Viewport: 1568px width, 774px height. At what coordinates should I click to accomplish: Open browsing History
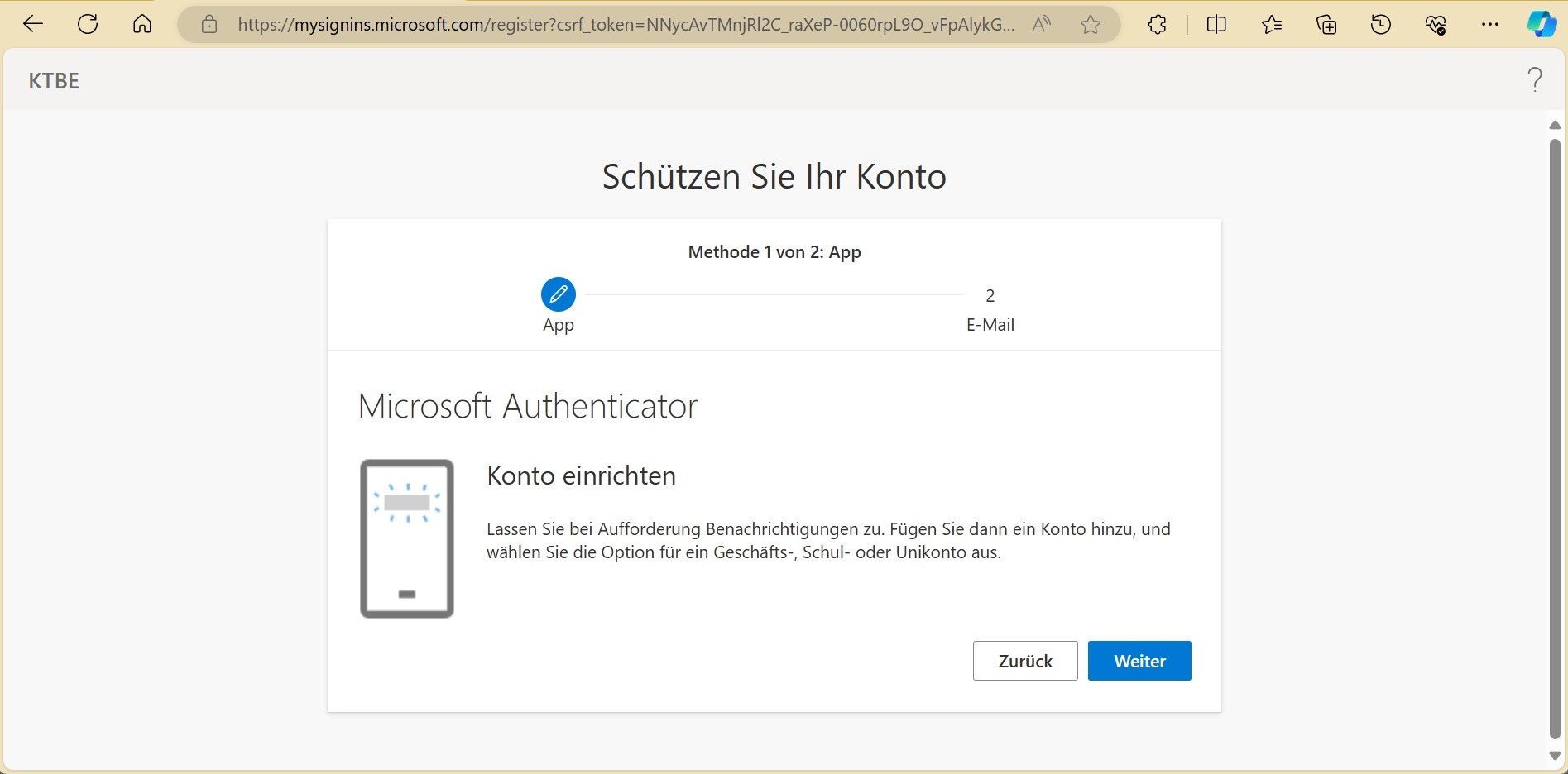tap(1380, 24)
